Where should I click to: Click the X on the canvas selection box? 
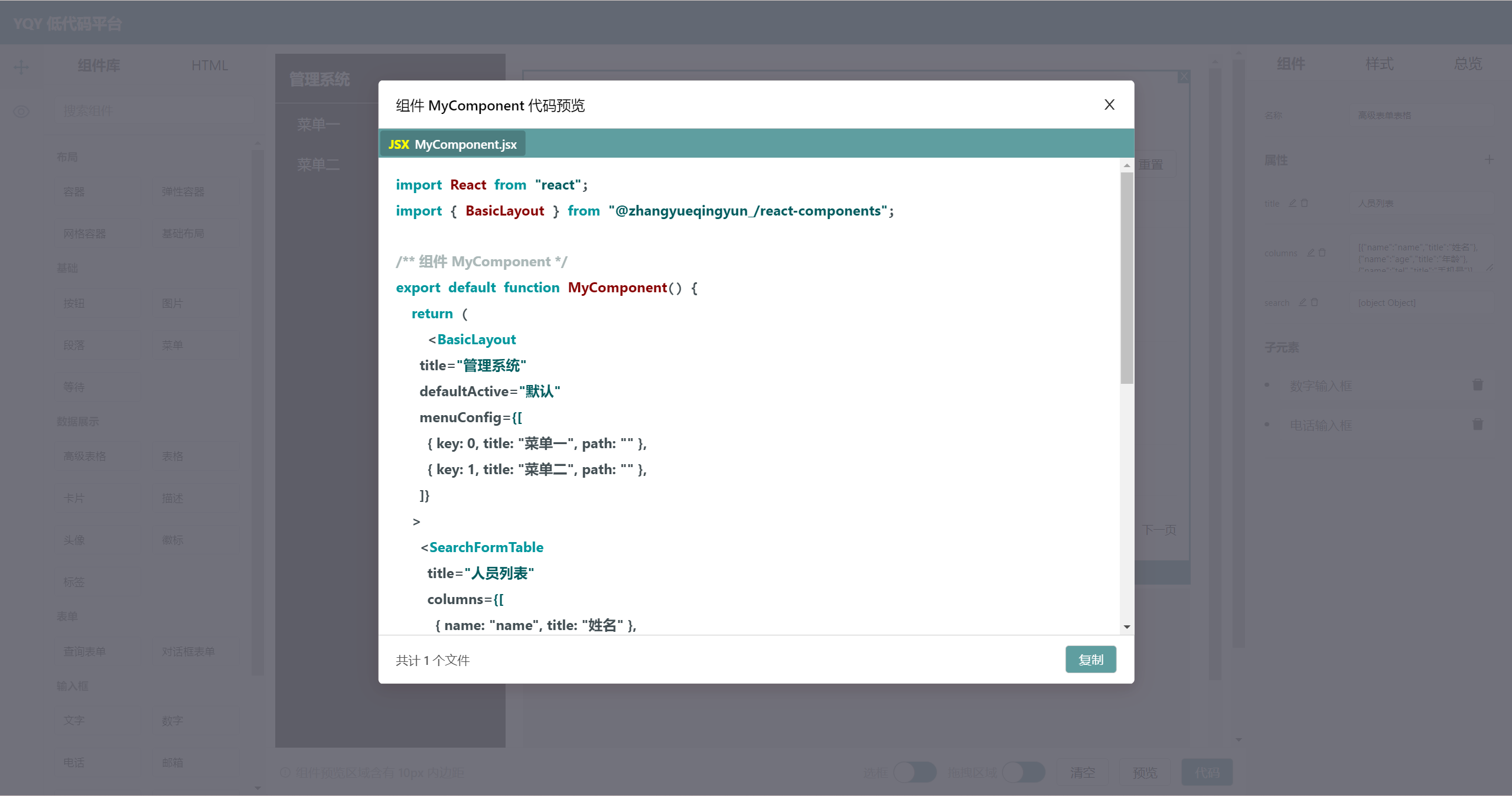pyautogui.click(x=1184, y=77)
